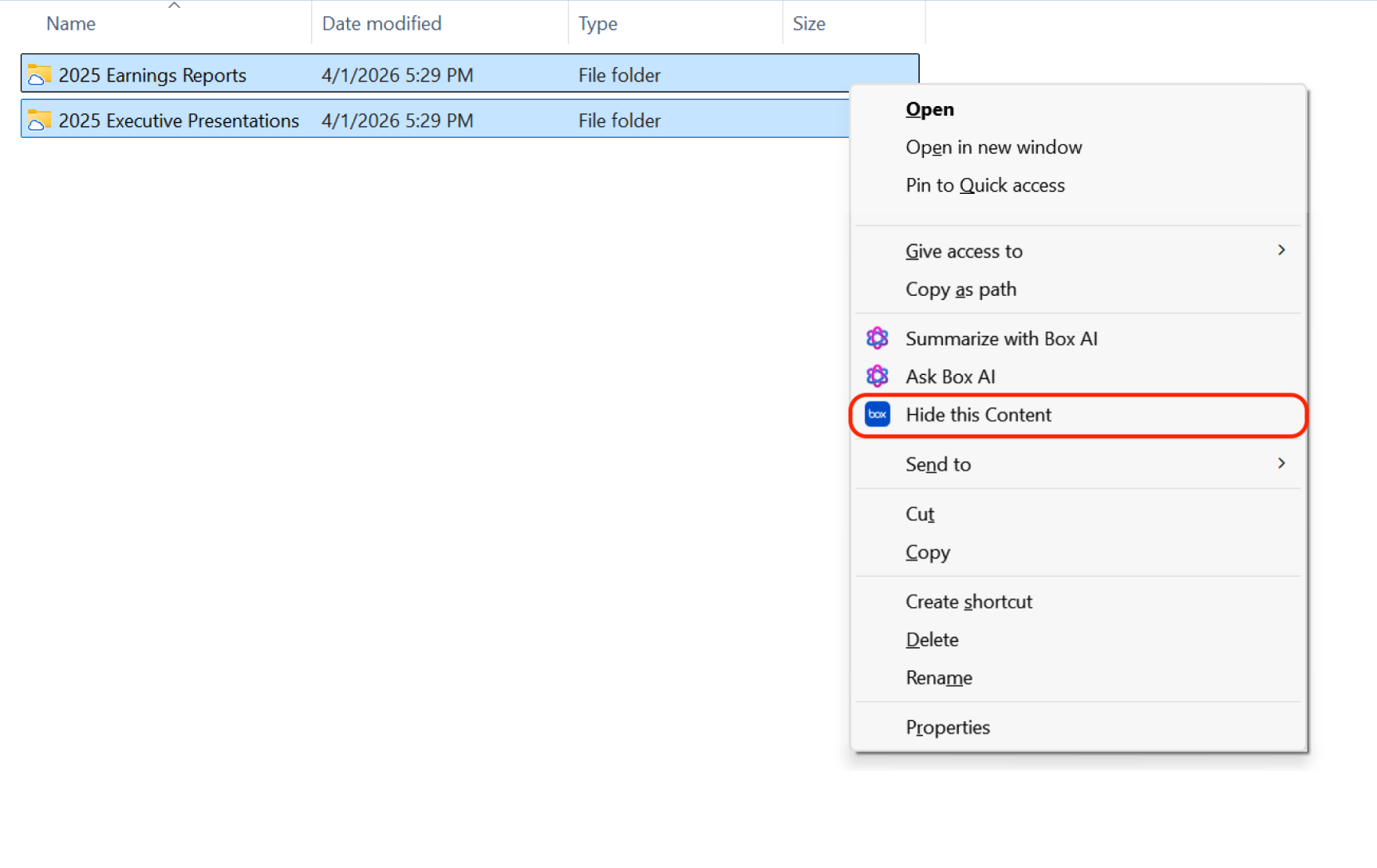Click the Type column header

click(598, 24)
